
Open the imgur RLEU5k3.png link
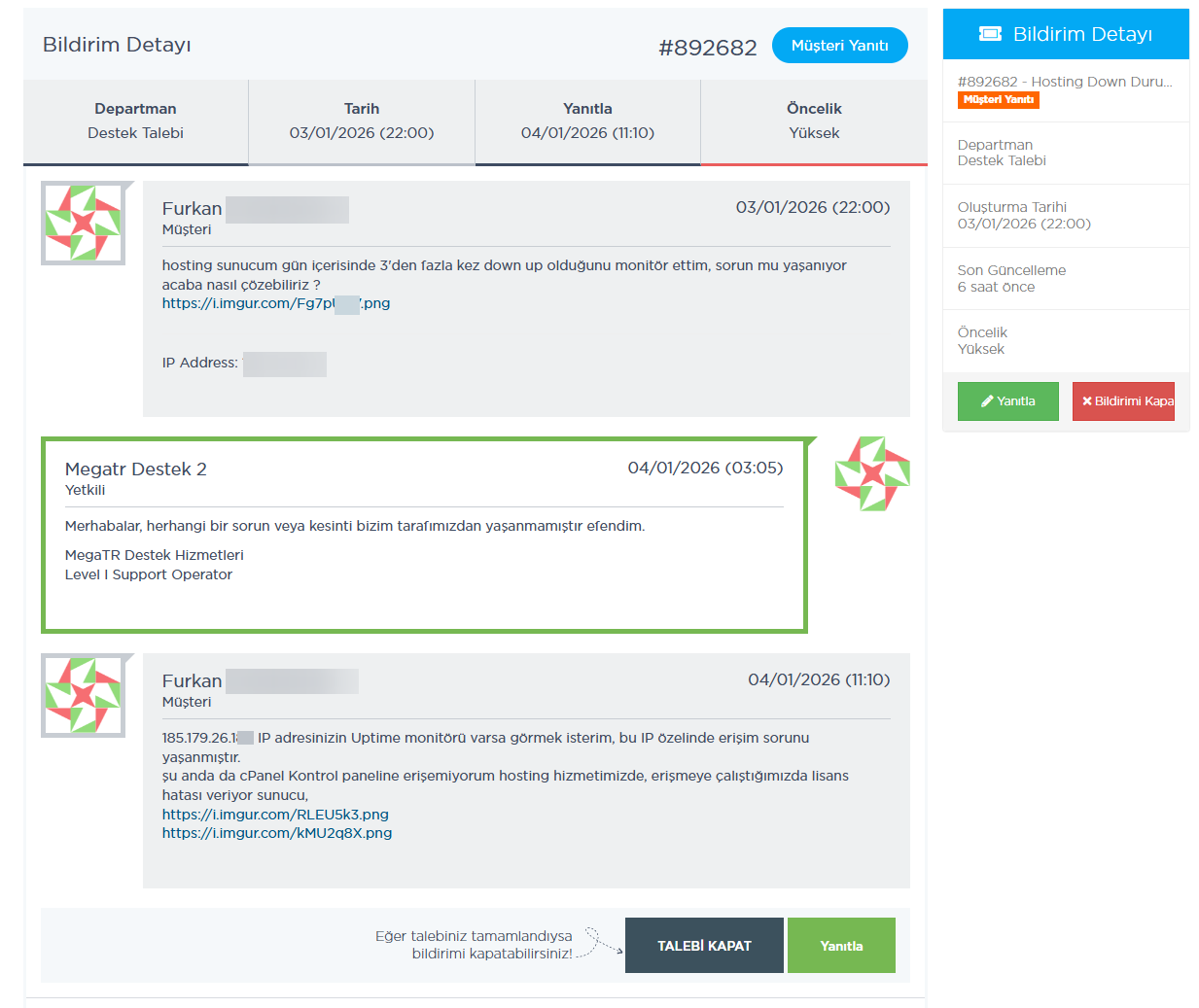tap(275, 815)
